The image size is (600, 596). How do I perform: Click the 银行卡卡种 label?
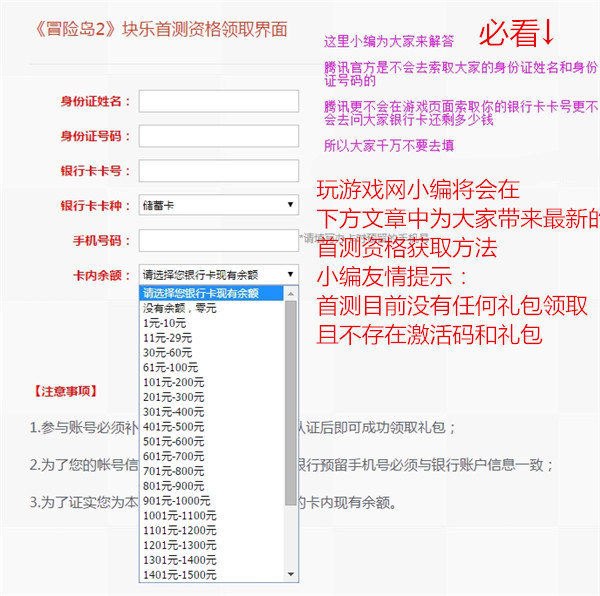click(95, 206)
